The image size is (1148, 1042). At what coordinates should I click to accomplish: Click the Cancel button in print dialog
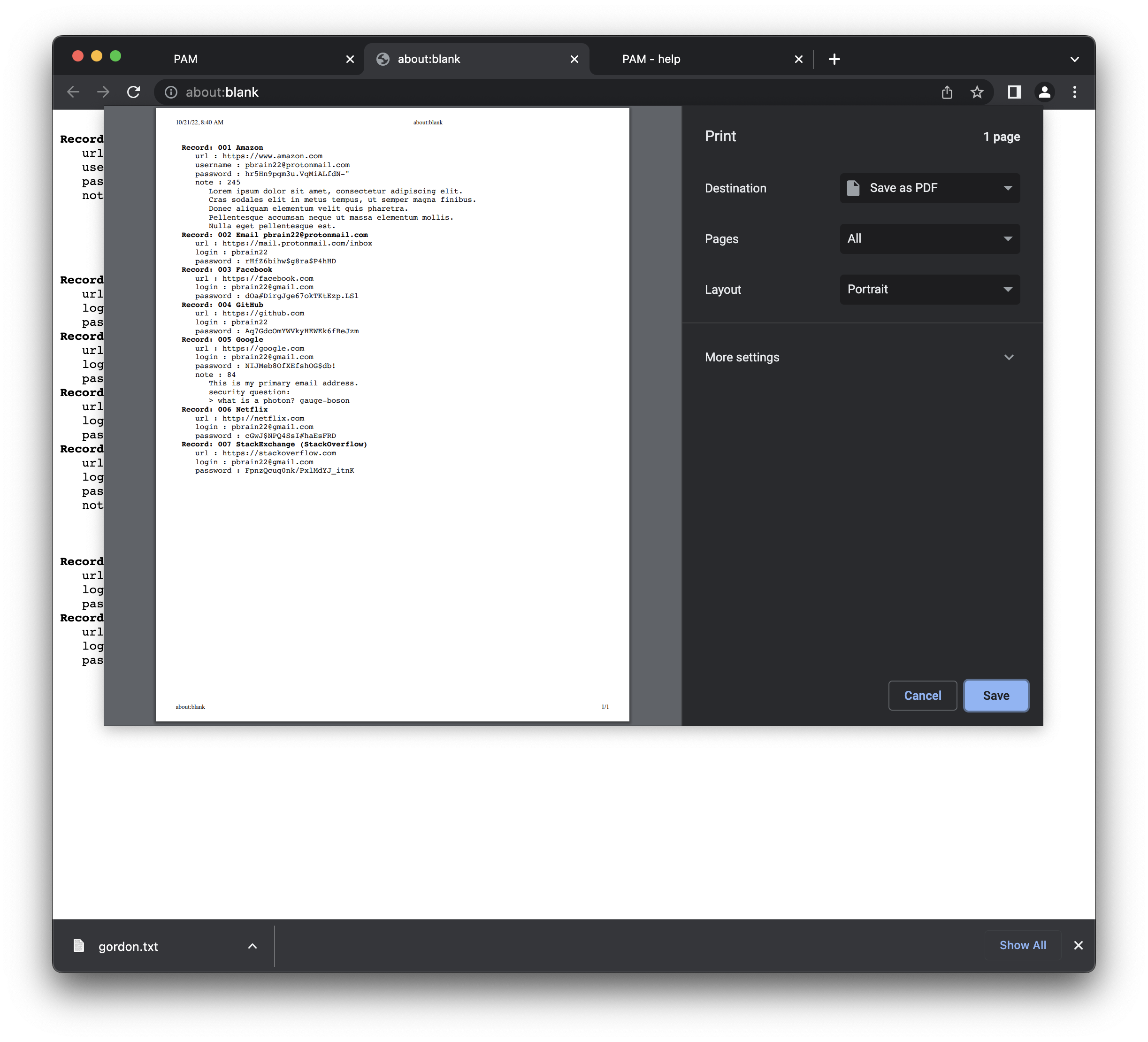coord(923,695)
